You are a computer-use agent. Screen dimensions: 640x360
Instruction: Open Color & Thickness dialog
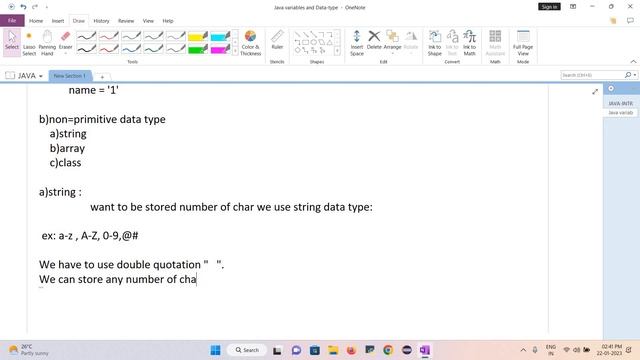[250, 43]
